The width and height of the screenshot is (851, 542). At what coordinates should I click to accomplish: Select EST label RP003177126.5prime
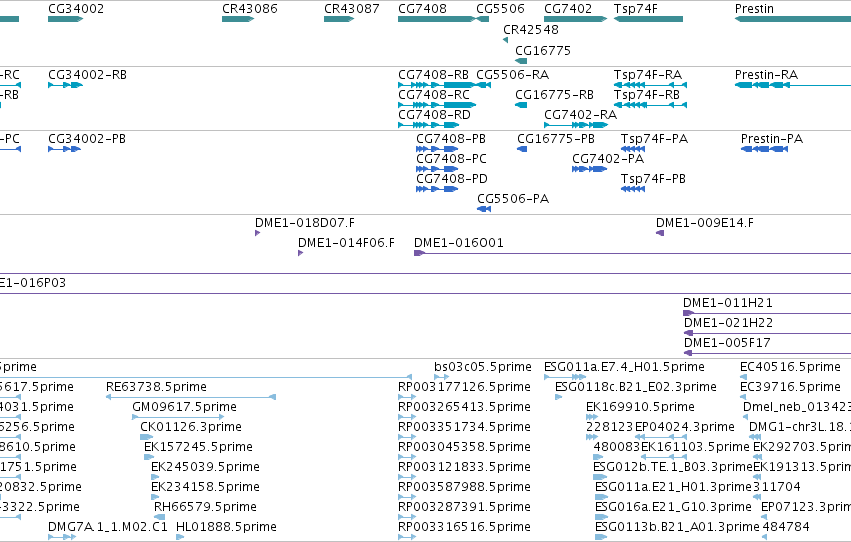465,387
